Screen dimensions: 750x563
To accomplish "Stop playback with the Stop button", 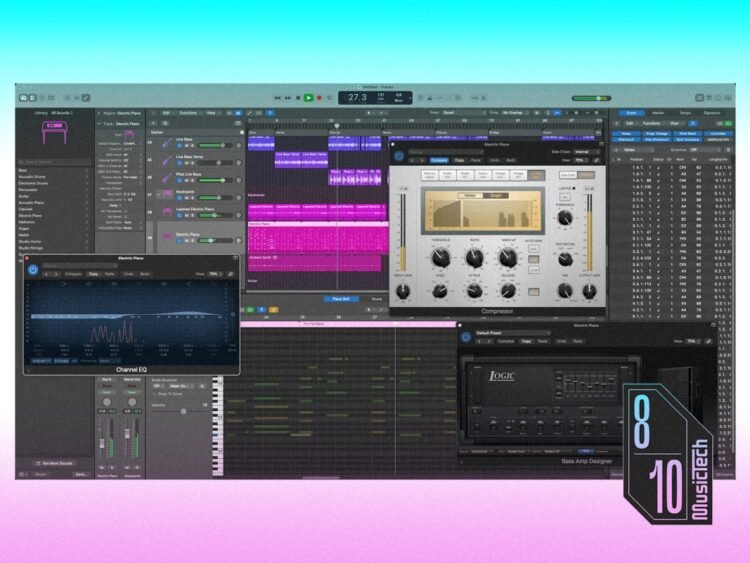I will [298, 98].
